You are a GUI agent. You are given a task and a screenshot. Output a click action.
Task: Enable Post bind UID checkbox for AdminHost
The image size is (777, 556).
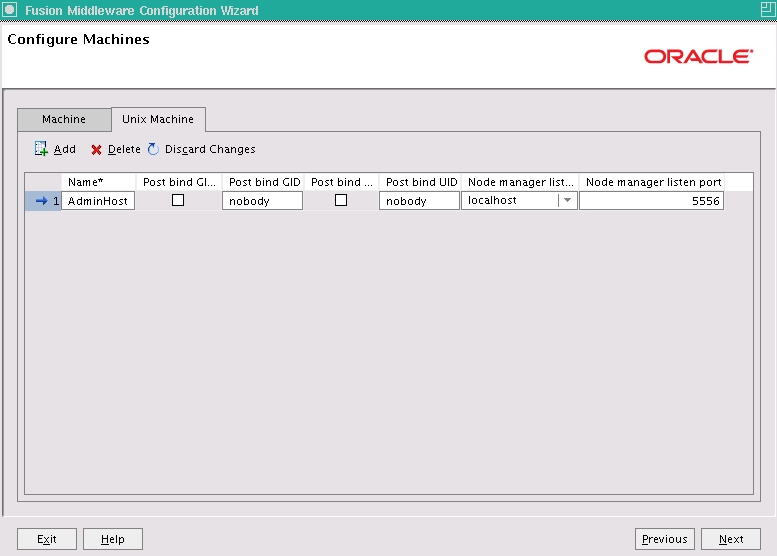click(341, 200)
